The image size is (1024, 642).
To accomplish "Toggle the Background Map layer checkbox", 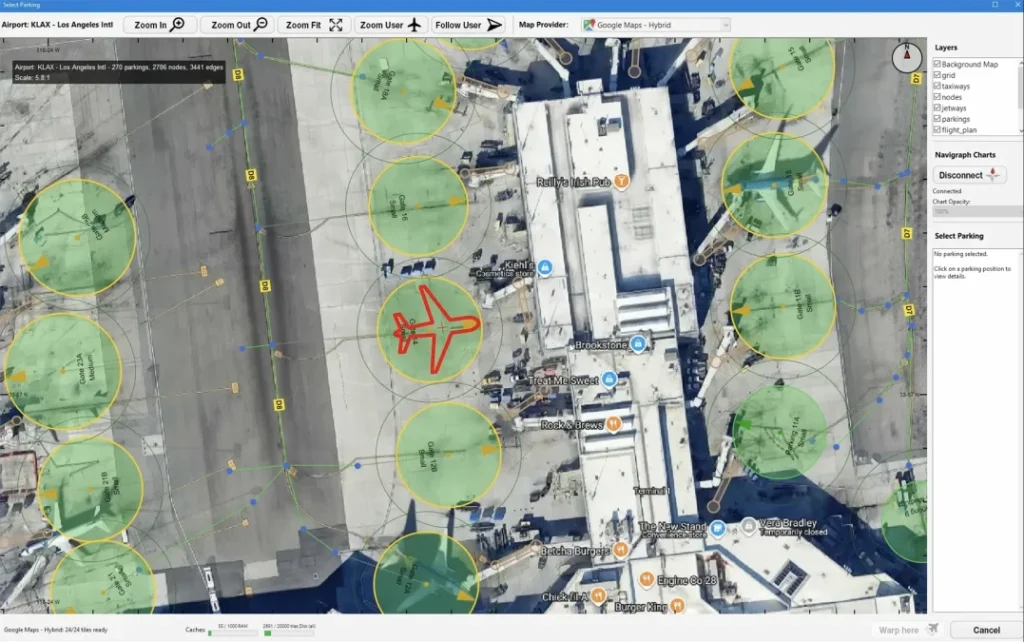I will coord(936,64).
